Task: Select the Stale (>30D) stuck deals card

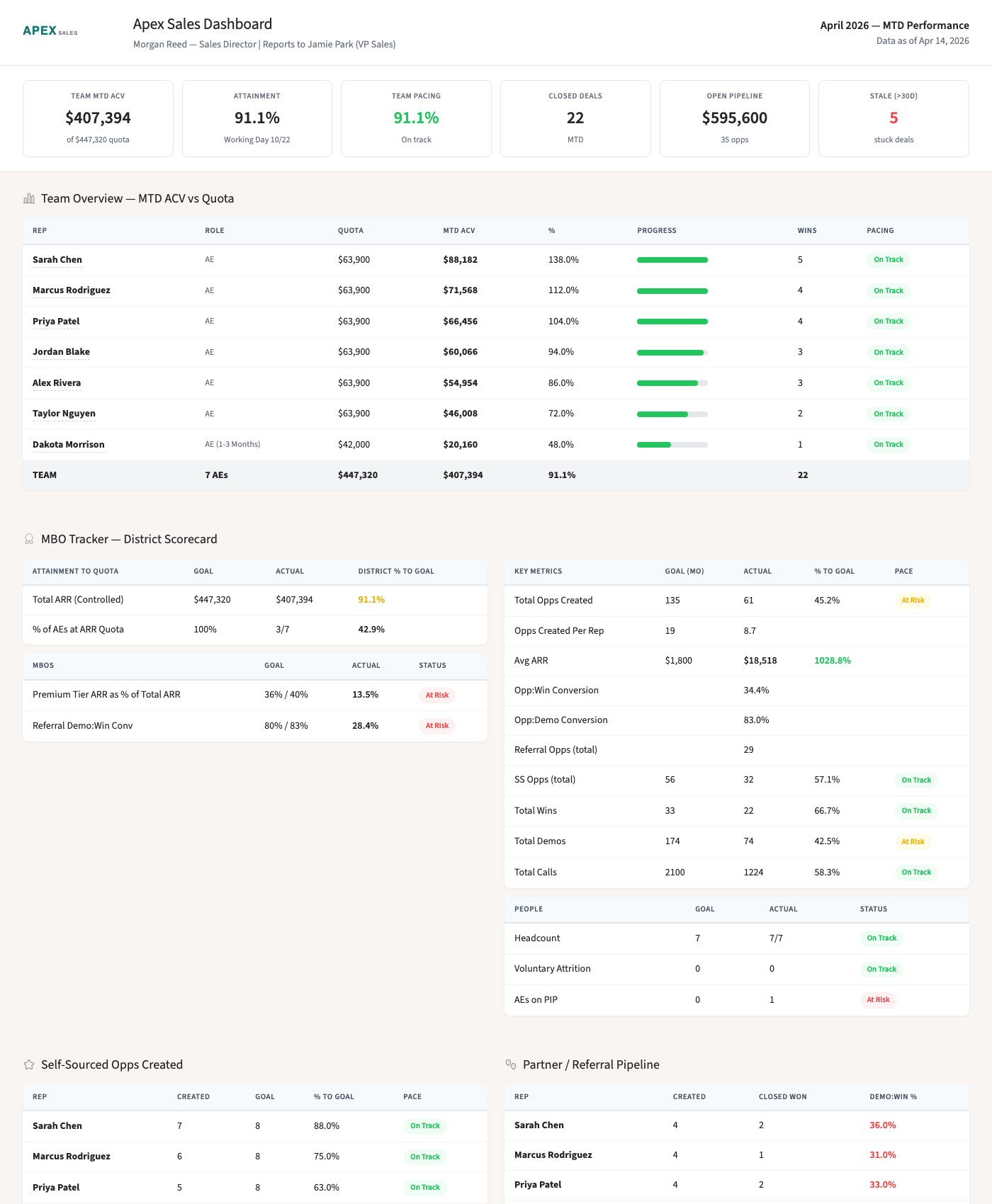Action: click(894, 118)
